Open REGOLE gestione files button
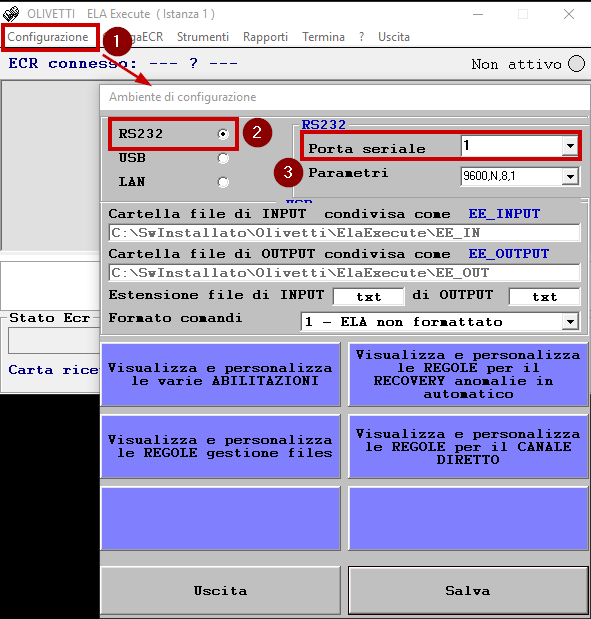Screen dimensions: 591x619 pyautogui.click(x=221, y=446)
